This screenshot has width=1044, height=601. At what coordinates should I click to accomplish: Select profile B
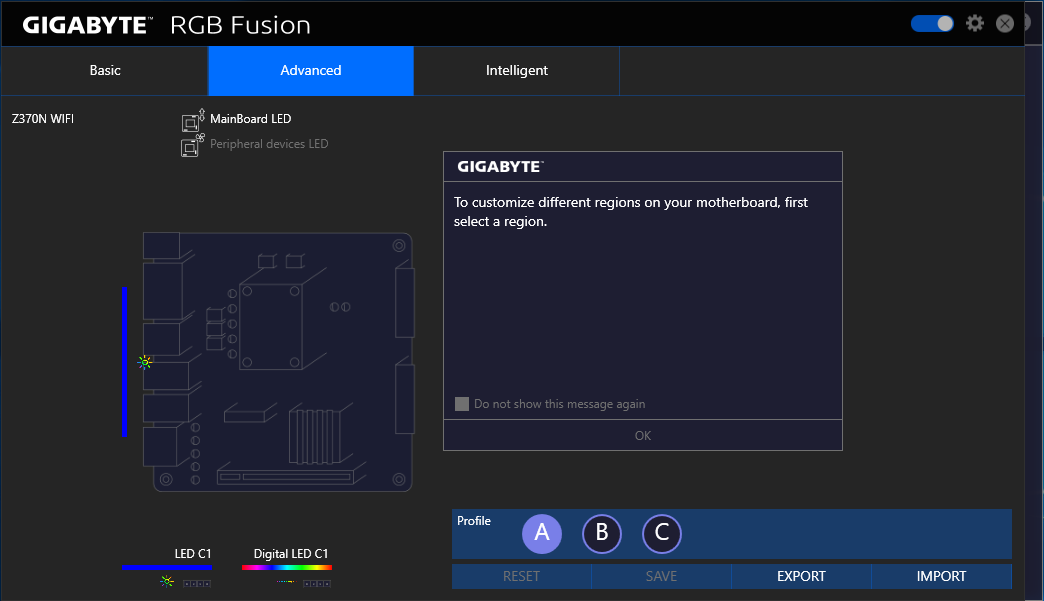tap(602, 533)
